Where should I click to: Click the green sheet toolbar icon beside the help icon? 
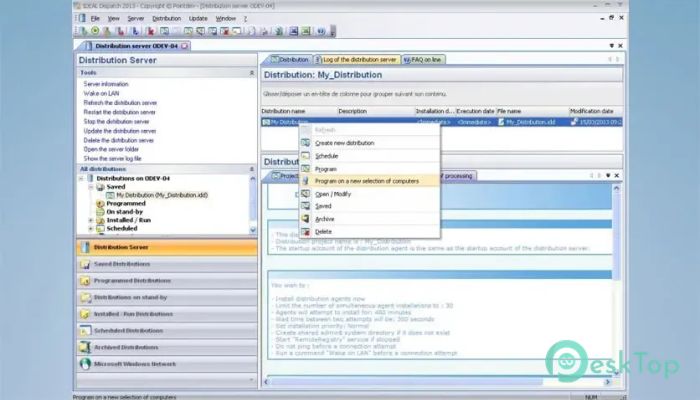306,31
